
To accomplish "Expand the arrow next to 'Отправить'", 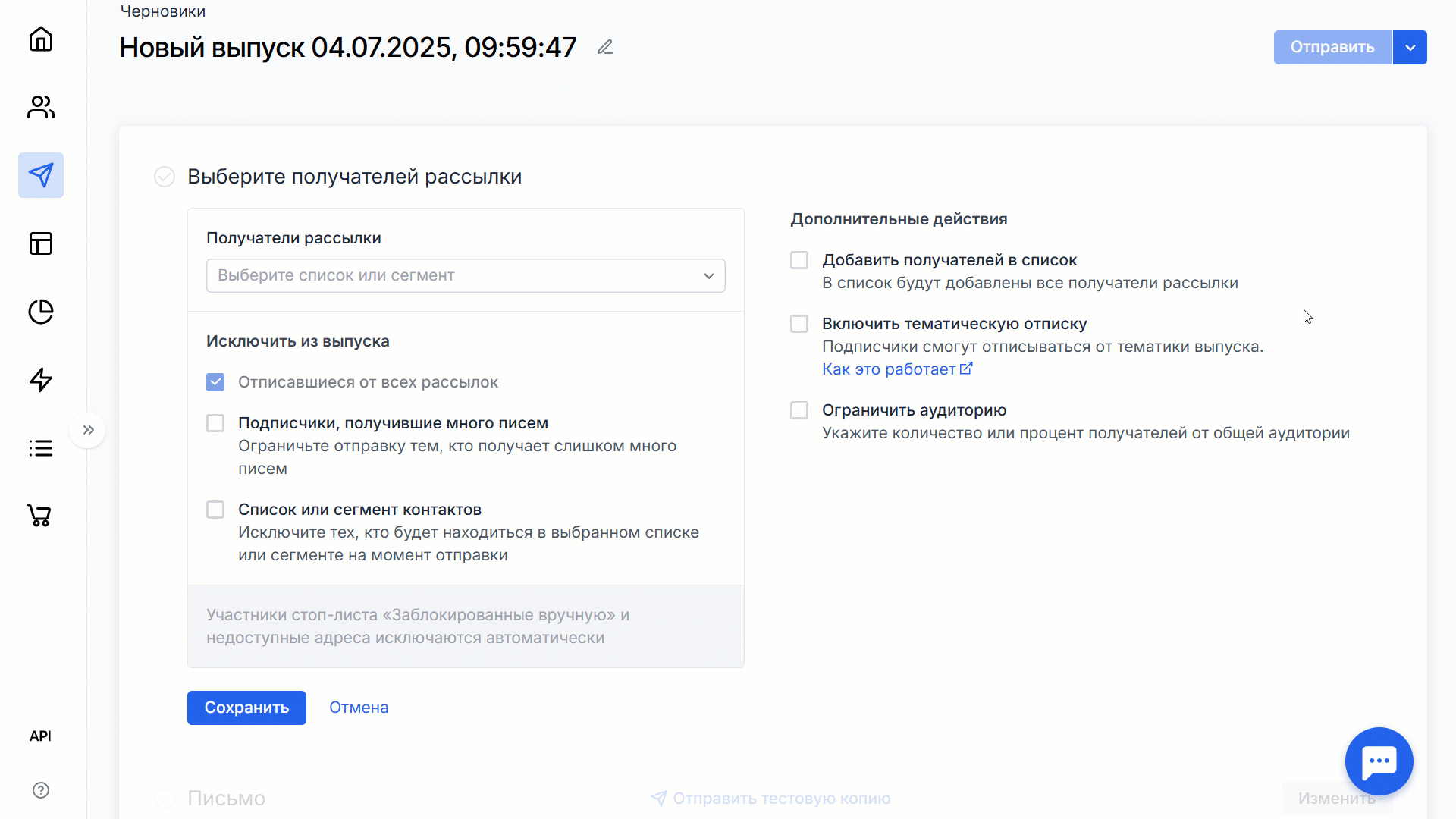I will pos(1410,48).
